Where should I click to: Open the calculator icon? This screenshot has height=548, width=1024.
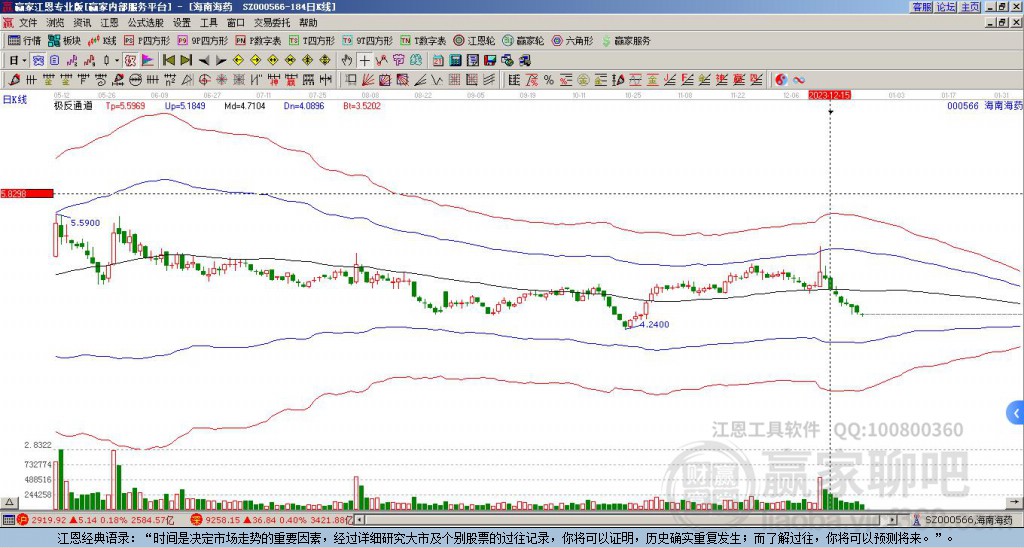455,60
